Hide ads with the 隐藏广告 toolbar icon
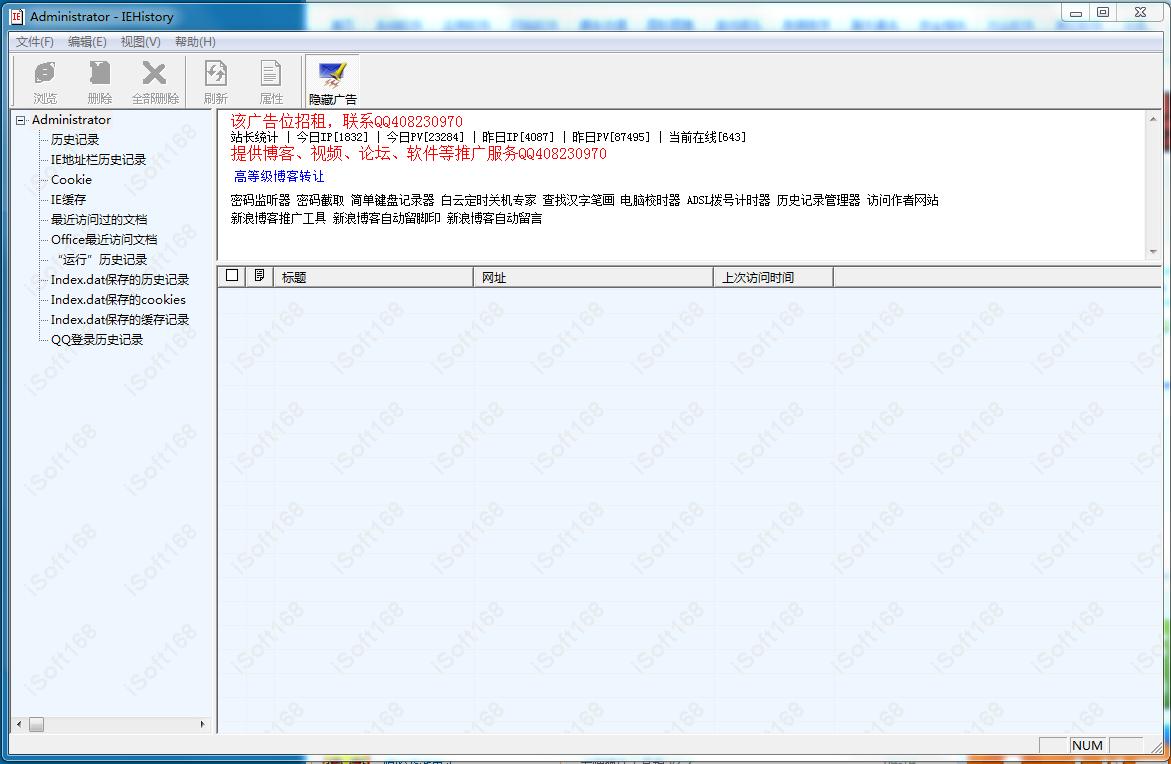The height and width of the screenshot is (764, 1171). [x=331, y=80]
